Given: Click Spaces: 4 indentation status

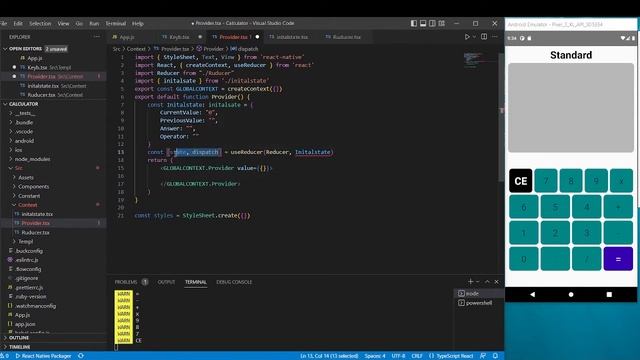Looking at the screenshot, I should (x=375, y=356).
